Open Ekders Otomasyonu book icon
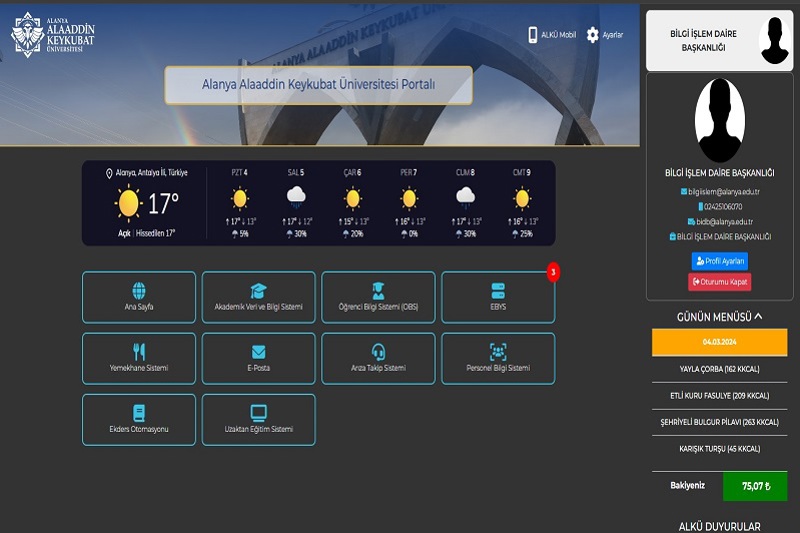Viewport: 800px width, 533px height. pyautogui.click(x=139, y=413)
